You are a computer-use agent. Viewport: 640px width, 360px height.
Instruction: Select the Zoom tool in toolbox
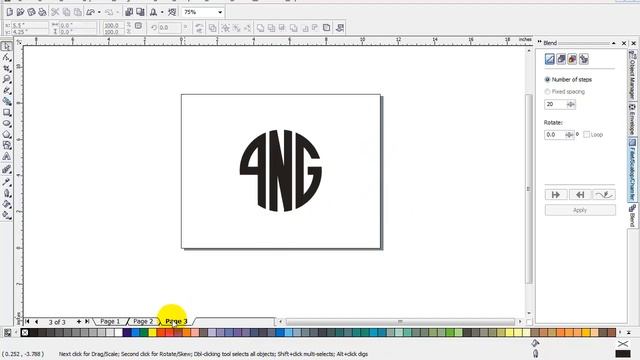[x=7, y=79]
